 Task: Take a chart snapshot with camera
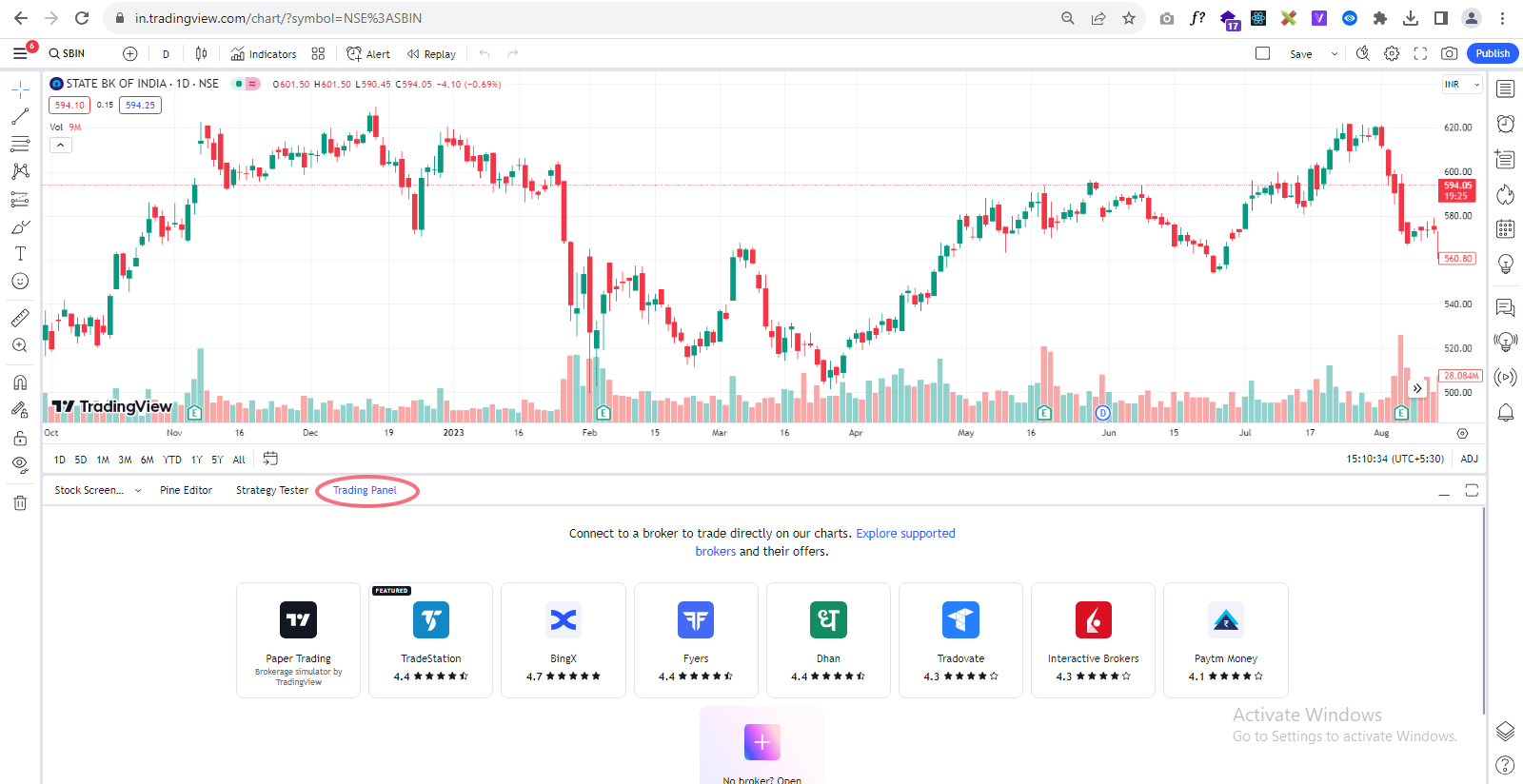1449,53
